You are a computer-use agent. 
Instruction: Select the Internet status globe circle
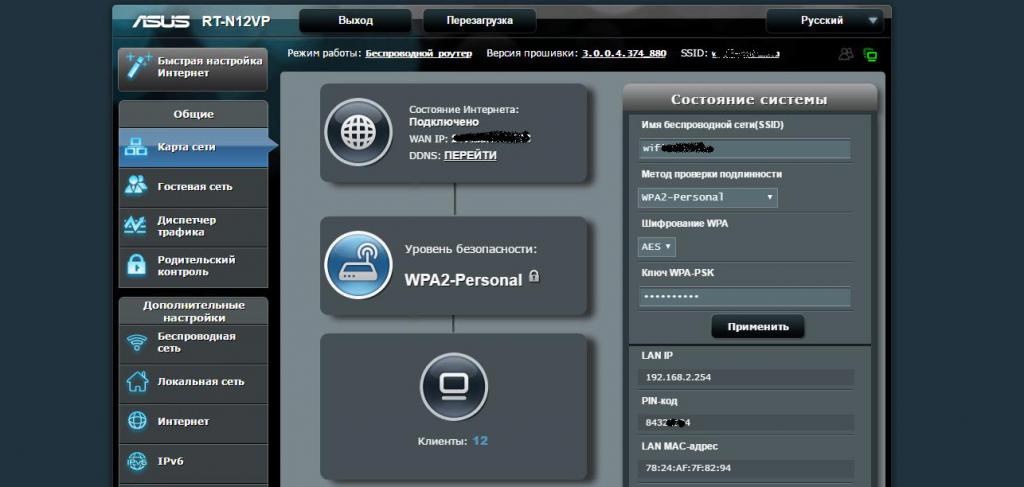[x=359, y=133]
